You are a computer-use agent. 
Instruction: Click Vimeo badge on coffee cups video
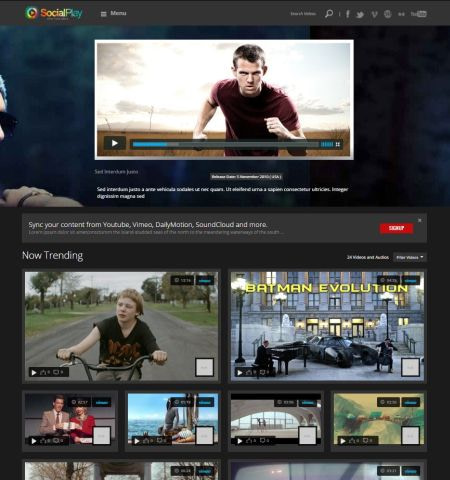point(102,402)
